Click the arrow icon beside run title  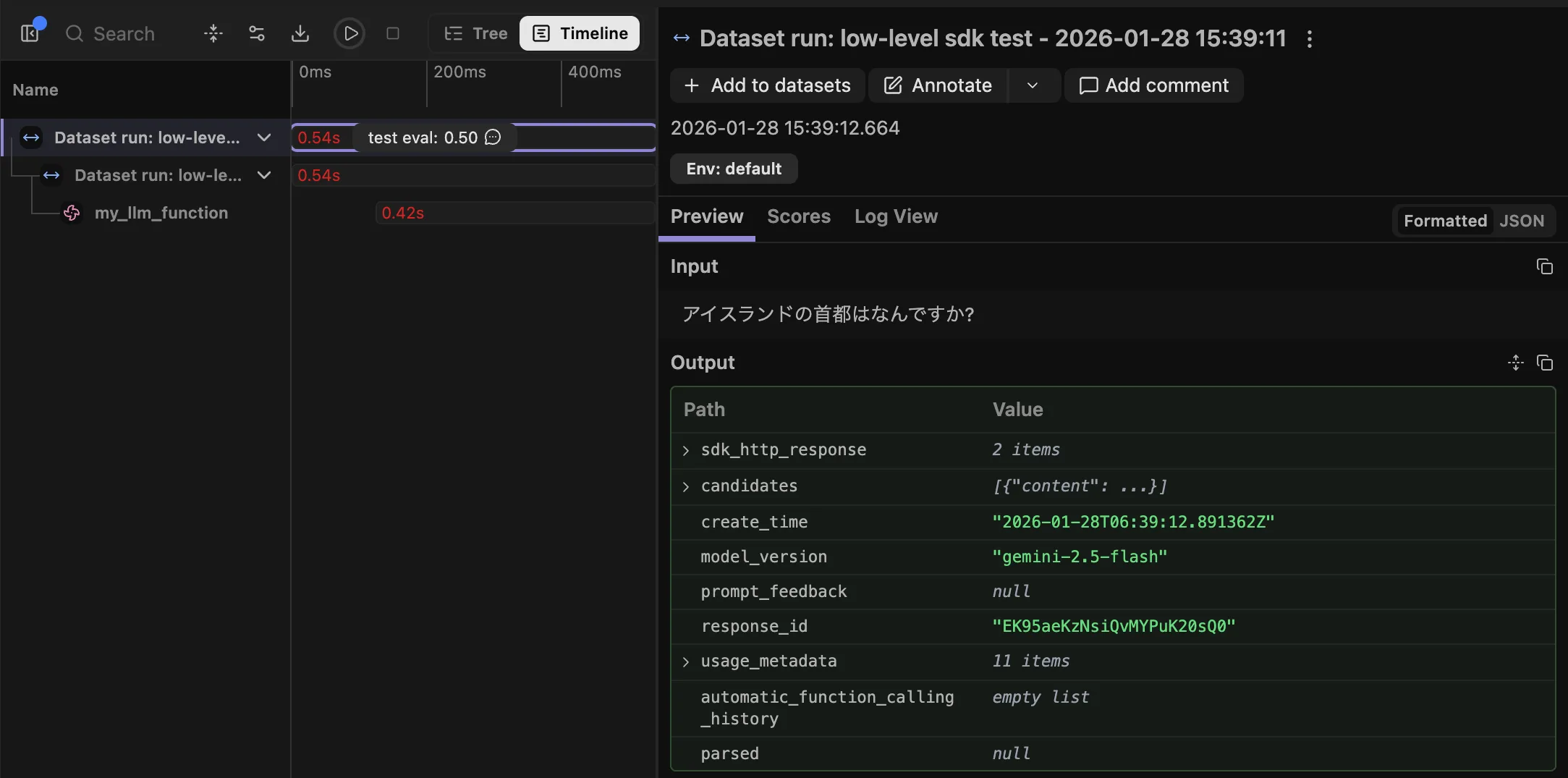[682, 38]
